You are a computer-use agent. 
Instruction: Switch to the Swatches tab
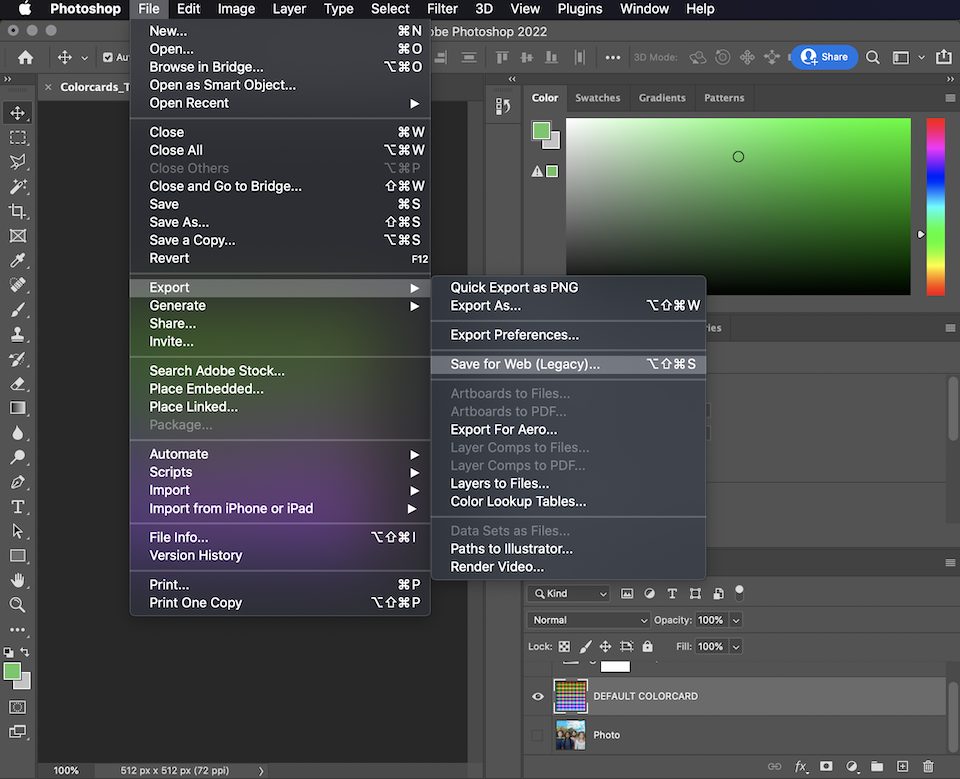pyautogui.click(x=598, y=98)
